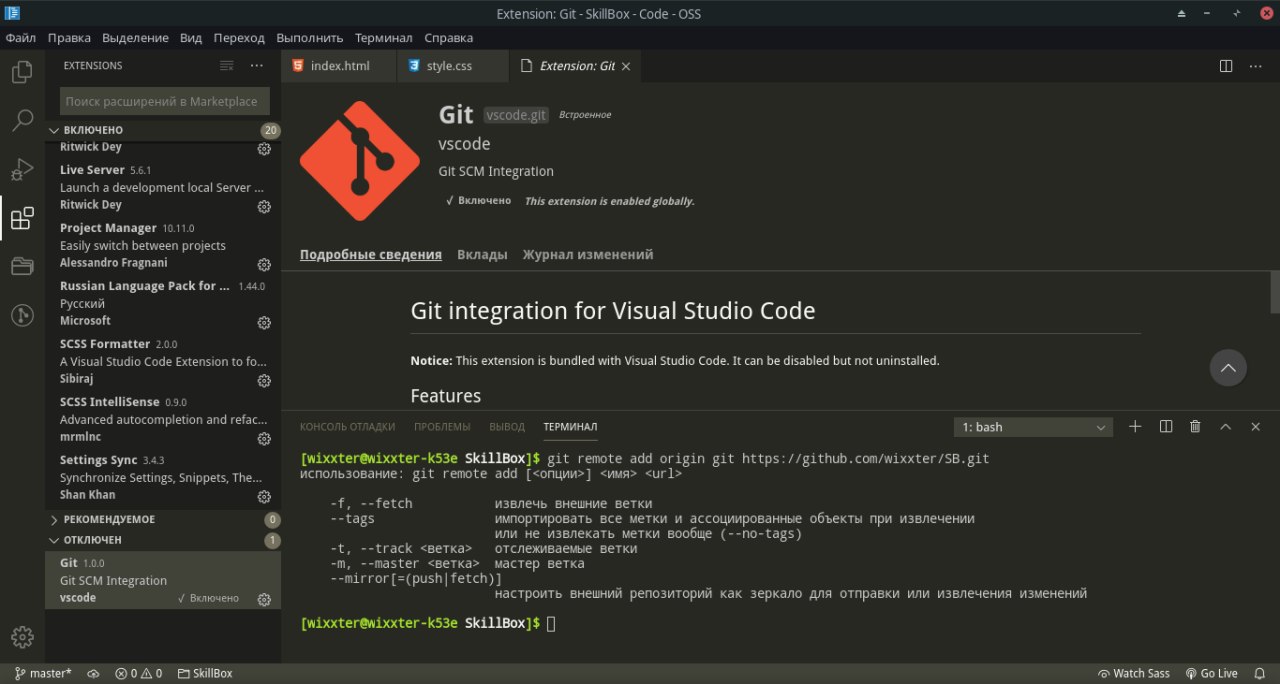Split the terminal panel
This screenshot has height=684, width=1280.
pyautogui.click(x=1165, y=427)
